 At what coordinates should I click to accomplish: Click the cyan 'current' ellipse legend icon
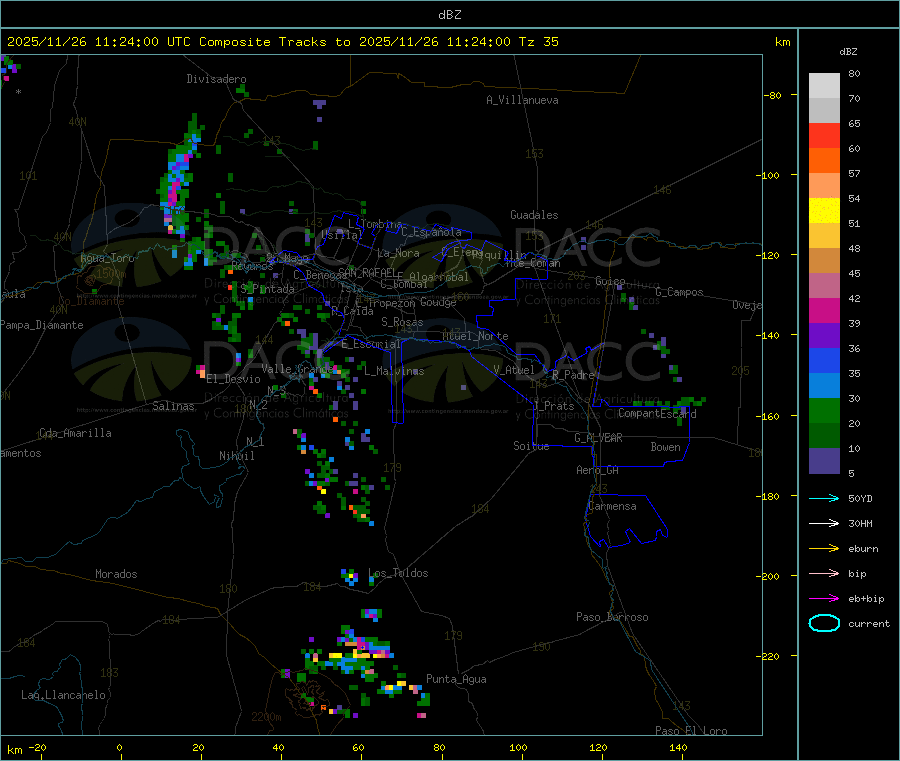[x=824, y=623]
